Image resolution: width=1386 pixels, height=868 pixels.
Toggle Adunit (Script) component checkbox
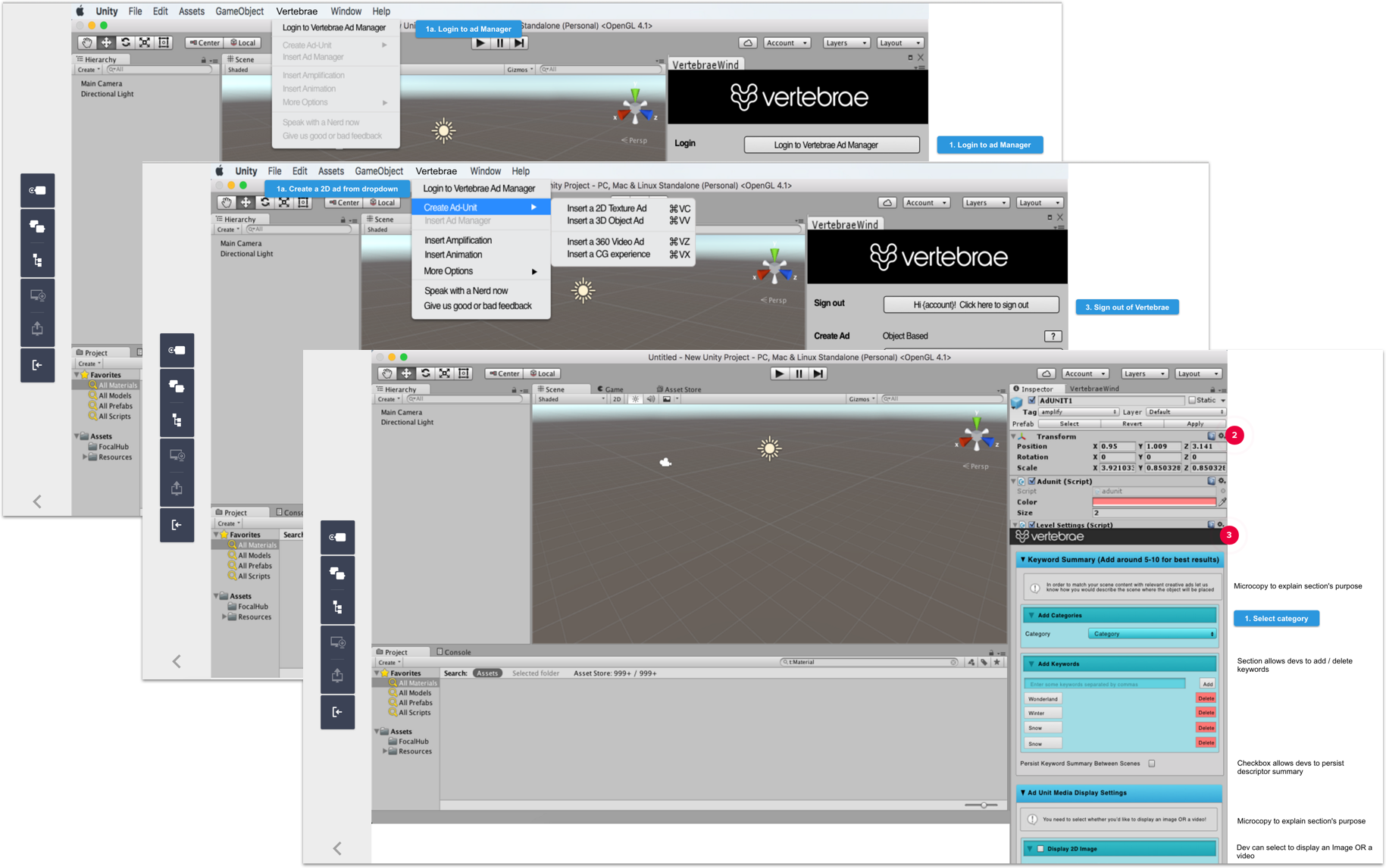click(x=1031, y=481)
